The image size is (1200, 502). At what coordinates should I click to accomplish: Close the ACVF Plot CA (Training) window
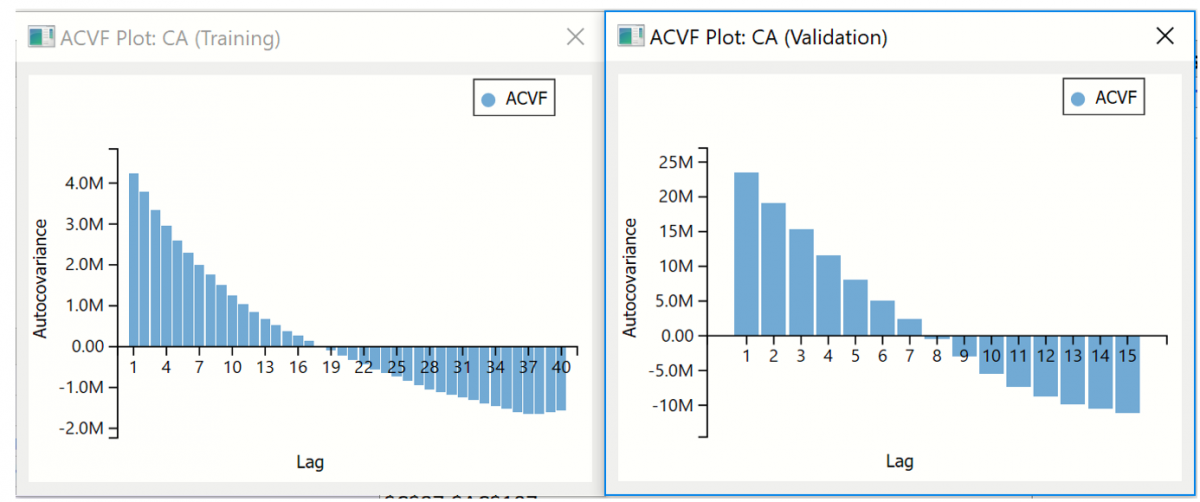575,37
